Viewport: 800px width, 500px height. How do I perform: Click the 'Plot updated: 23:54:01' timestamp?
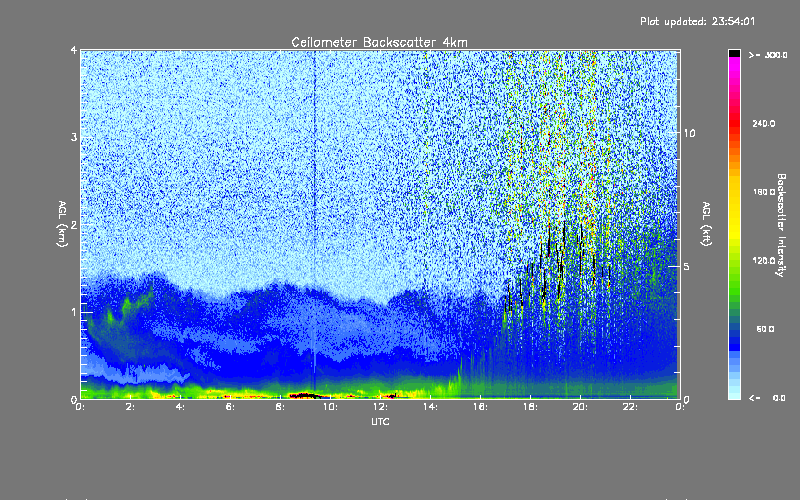click(x=697, y=21)
